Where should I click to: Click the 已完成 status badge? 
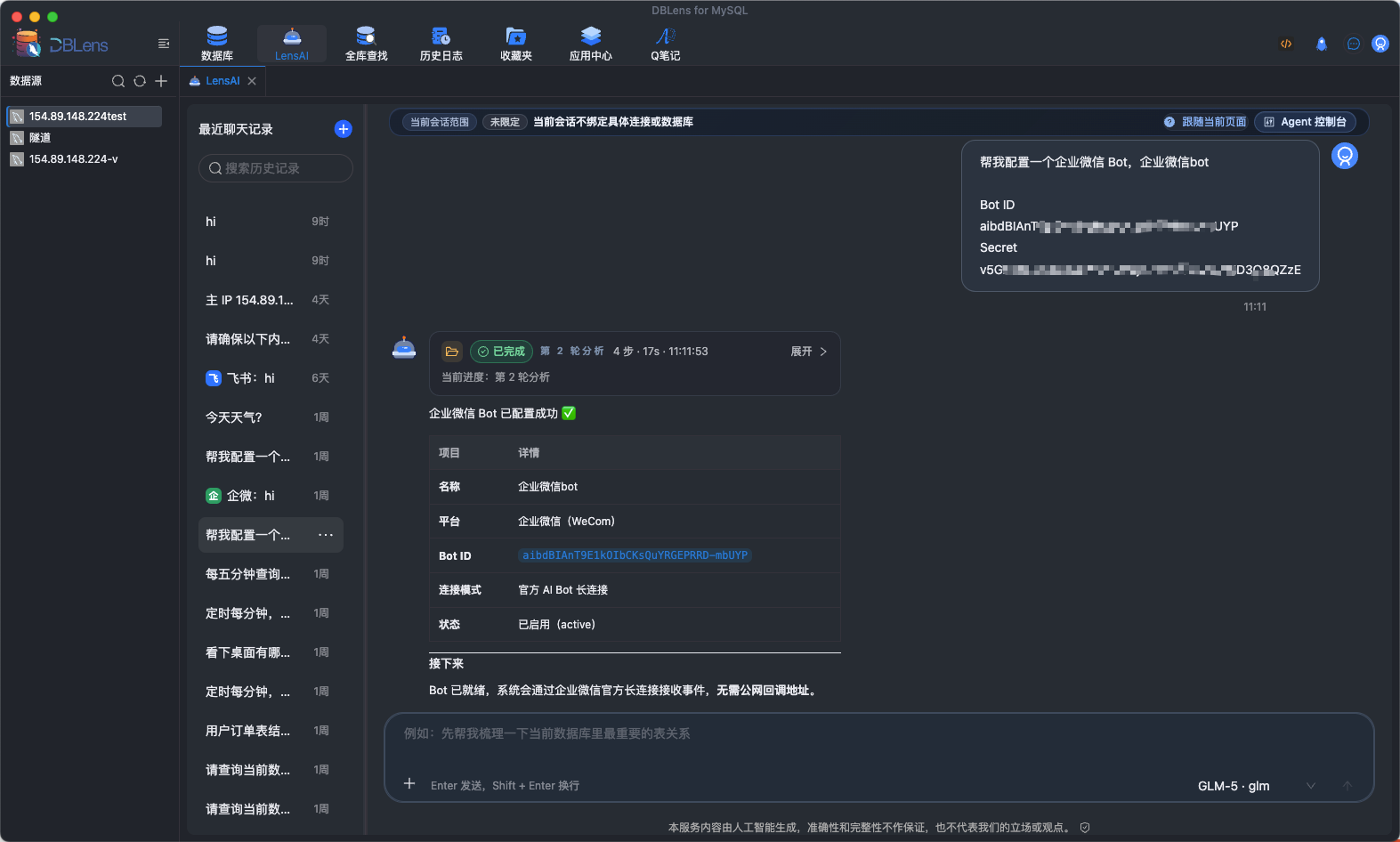(x=501, y=352)
